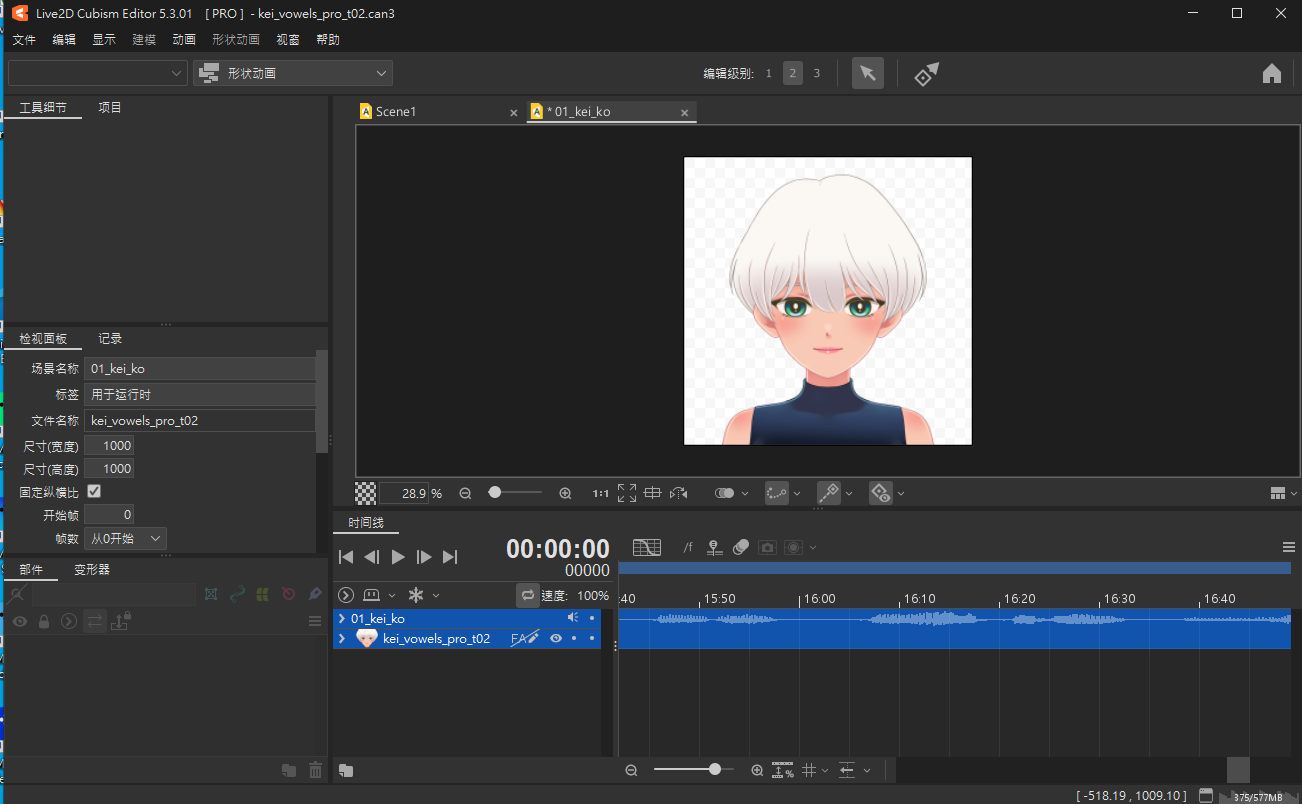
Task: Click the timeline hamburger menu icon
Action: [1288, 547]
